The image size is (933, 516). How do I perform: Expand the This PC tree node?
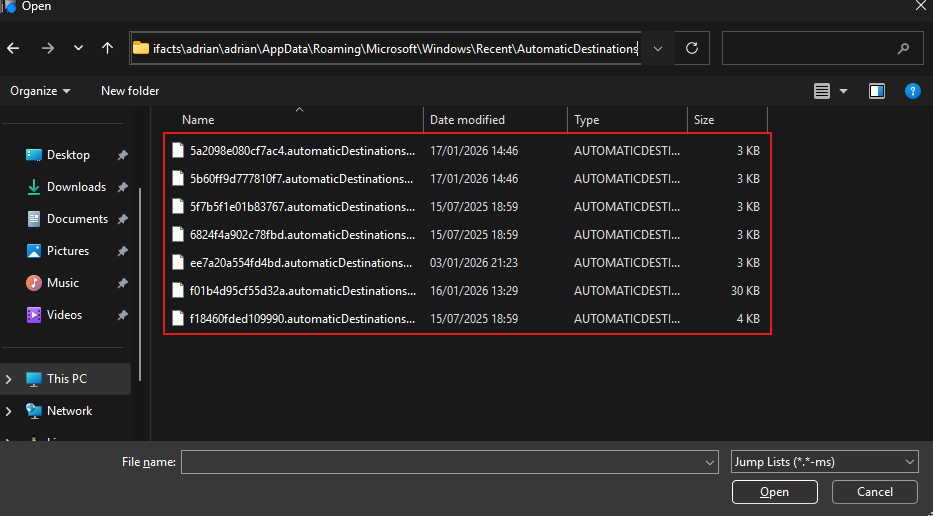(10, 379)
